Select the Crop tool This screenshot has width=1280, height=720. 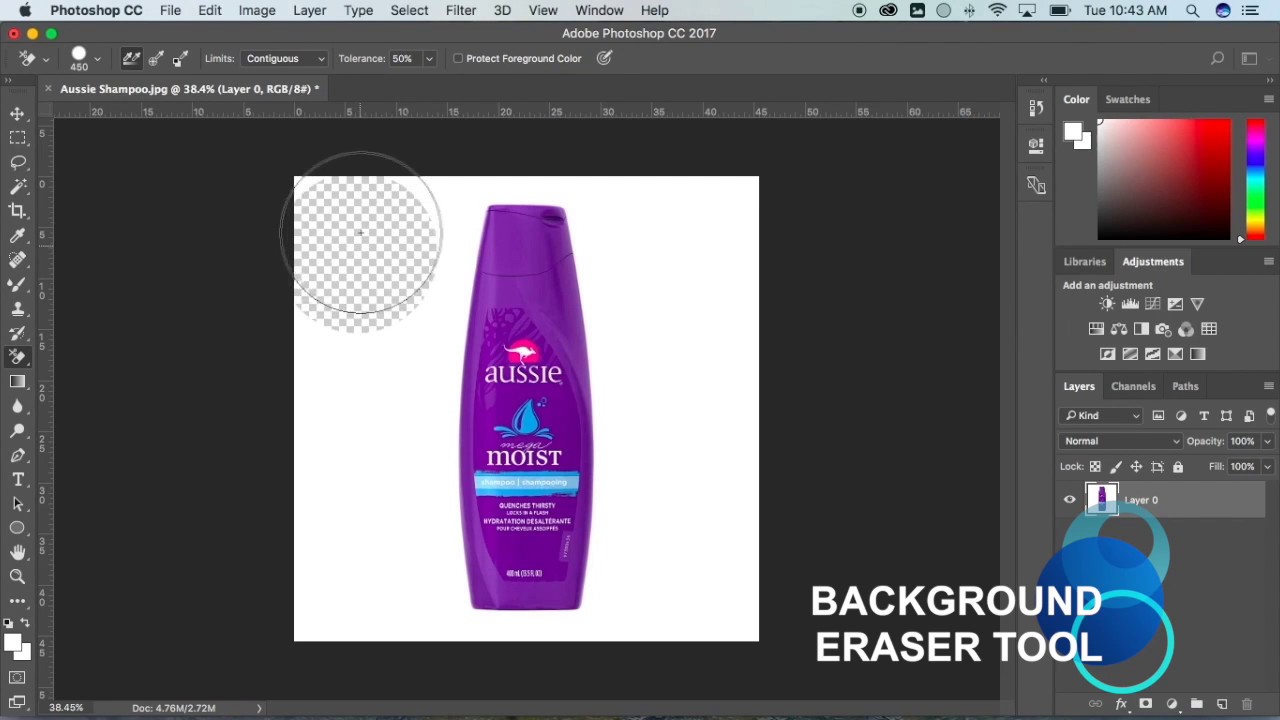coord(18,210)
